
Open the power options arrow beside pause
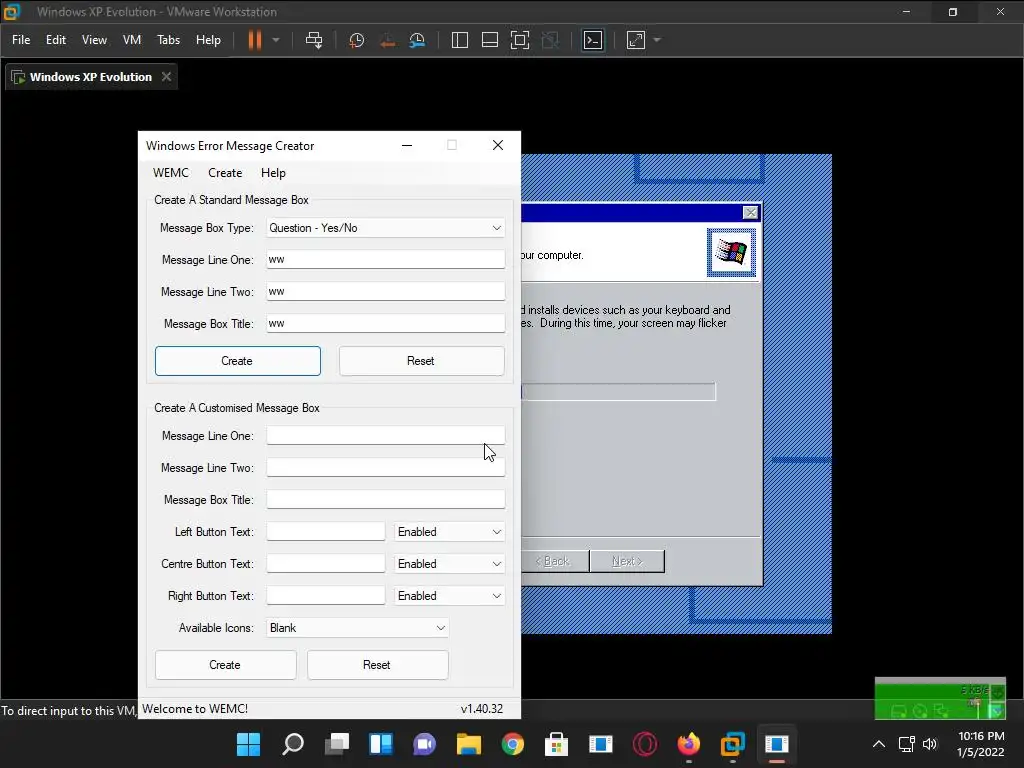tap(276, 40)
